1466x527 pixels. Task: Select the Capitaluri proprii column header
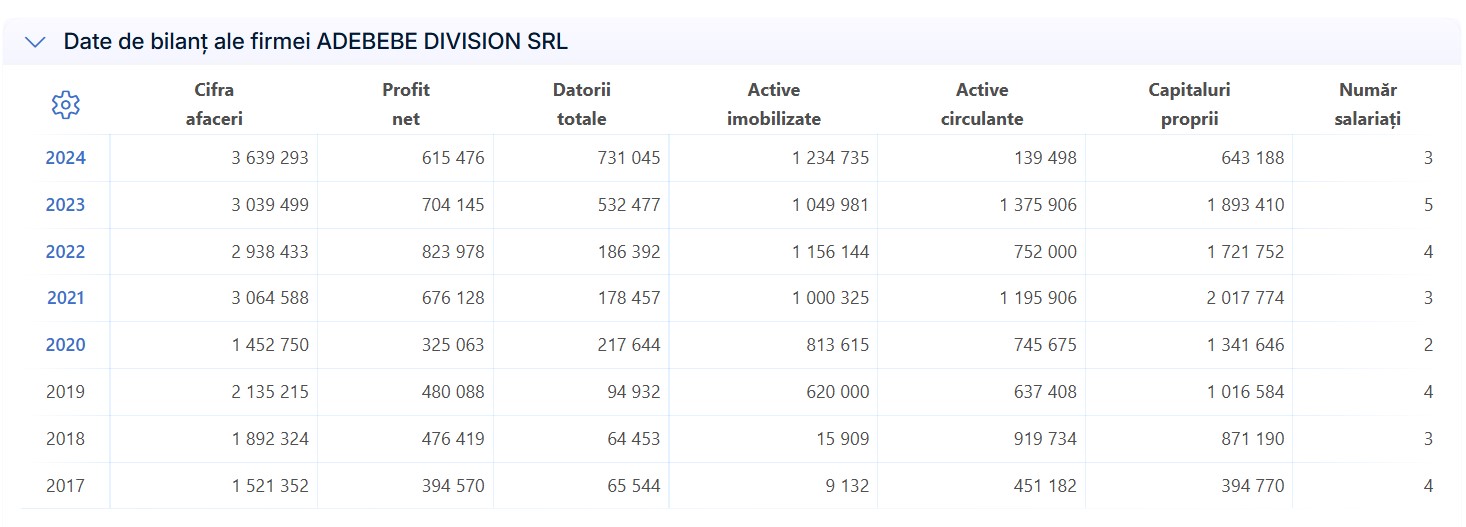tap(1189, 104)
